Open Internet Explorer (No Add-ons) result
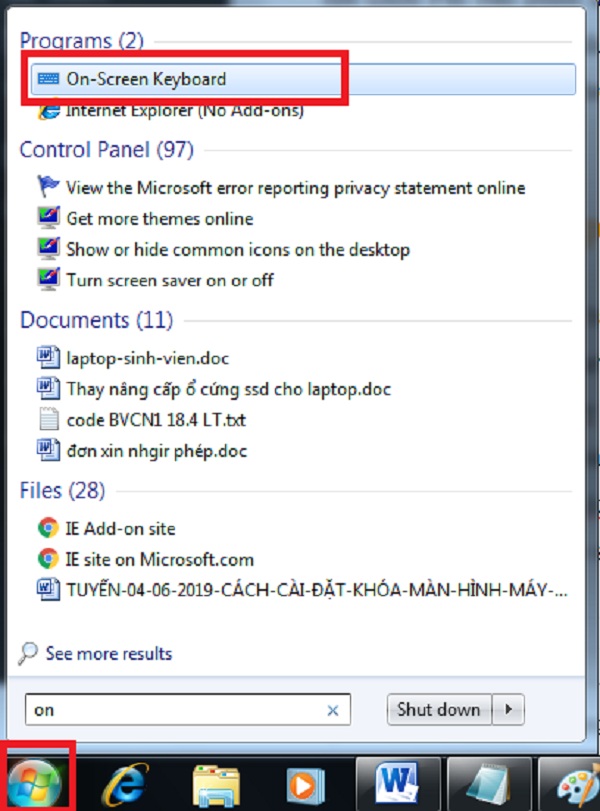The height and width of the screenshot is (811, 600). point(184,110)
